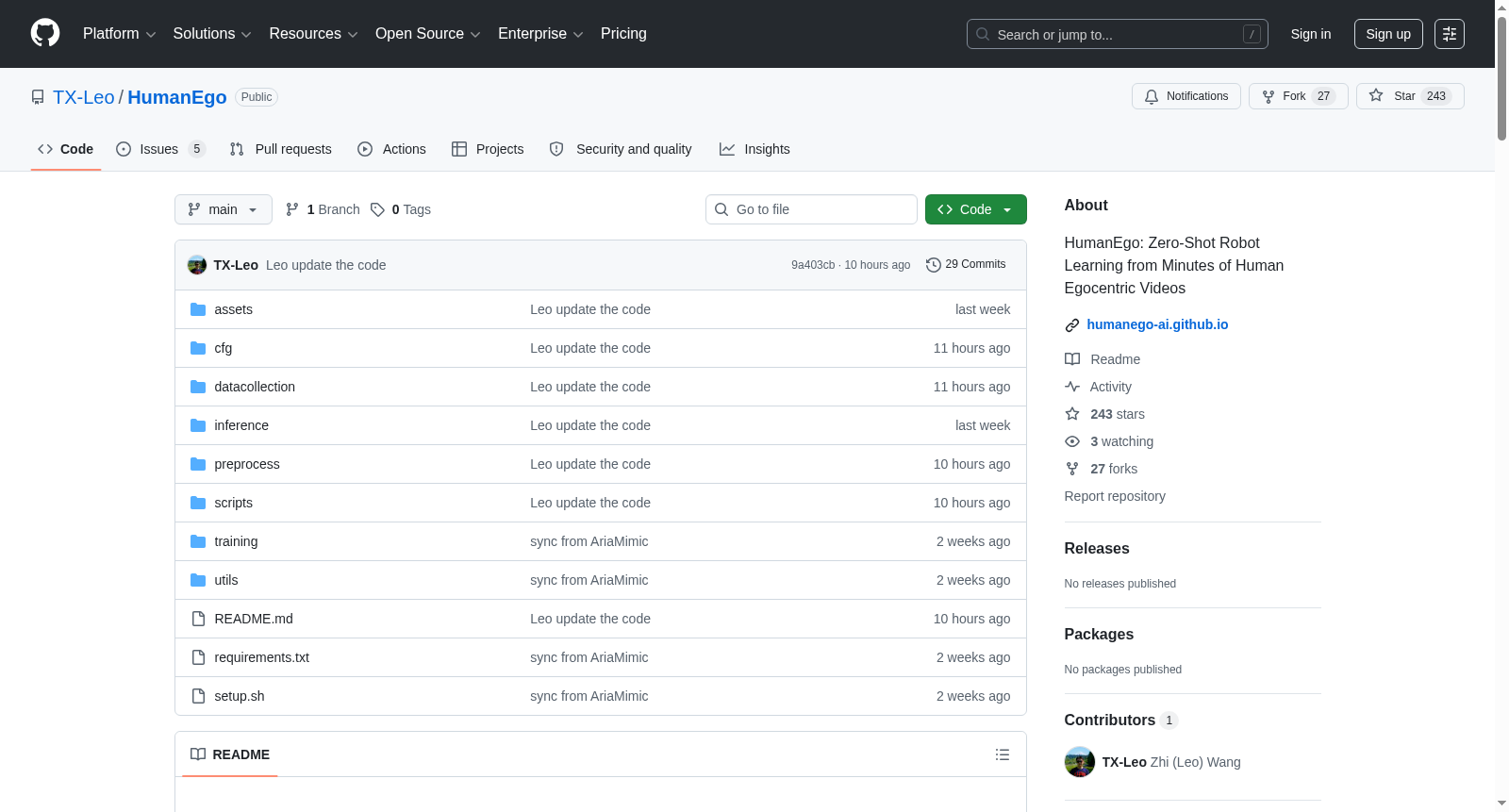This screenshot has width=1509, height=812.
Task: Click TX-Leo avatar in commit header
Action: 197,265
